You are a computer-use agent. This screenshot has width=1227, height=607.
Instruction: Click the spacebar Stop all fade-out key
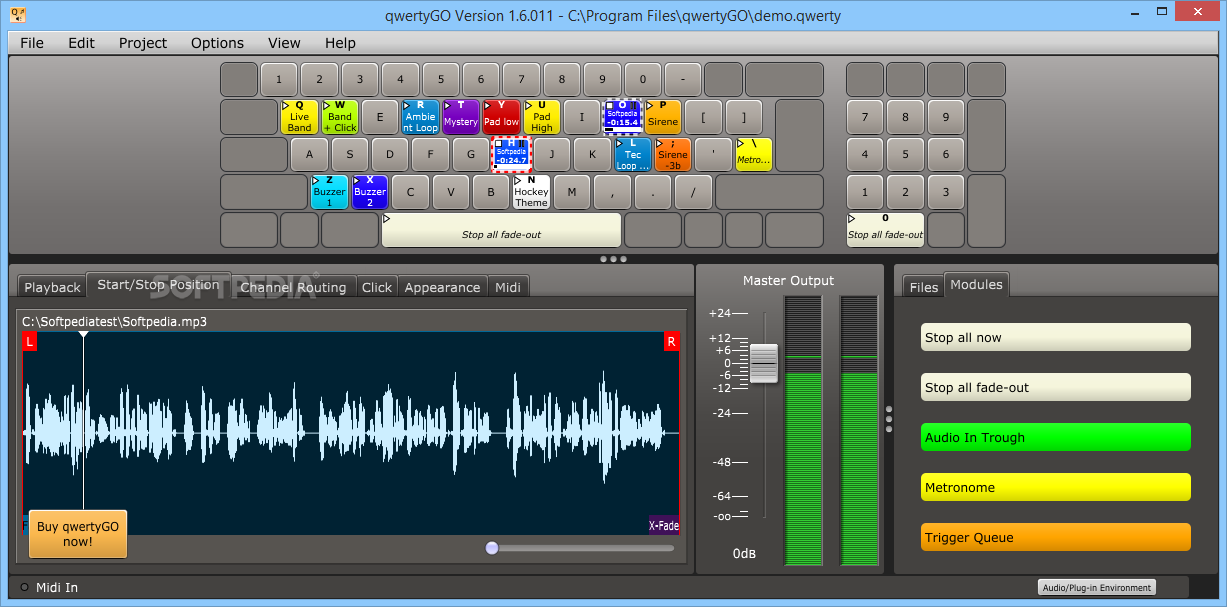tap(501, 230)
